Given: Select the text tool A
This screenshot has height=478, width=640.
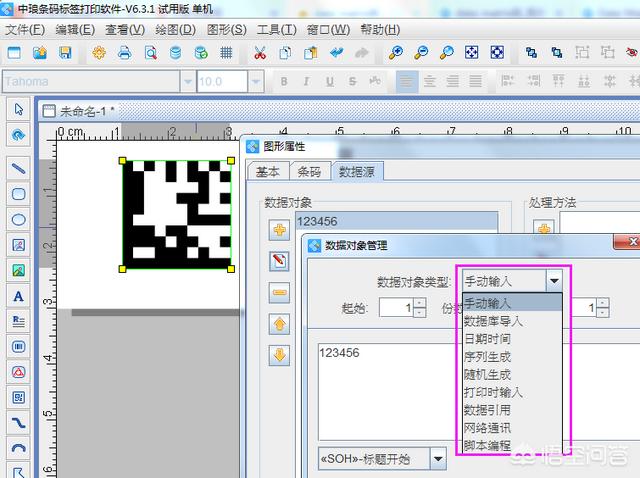Looking at the screenshot, I should (x=18, y=296).
